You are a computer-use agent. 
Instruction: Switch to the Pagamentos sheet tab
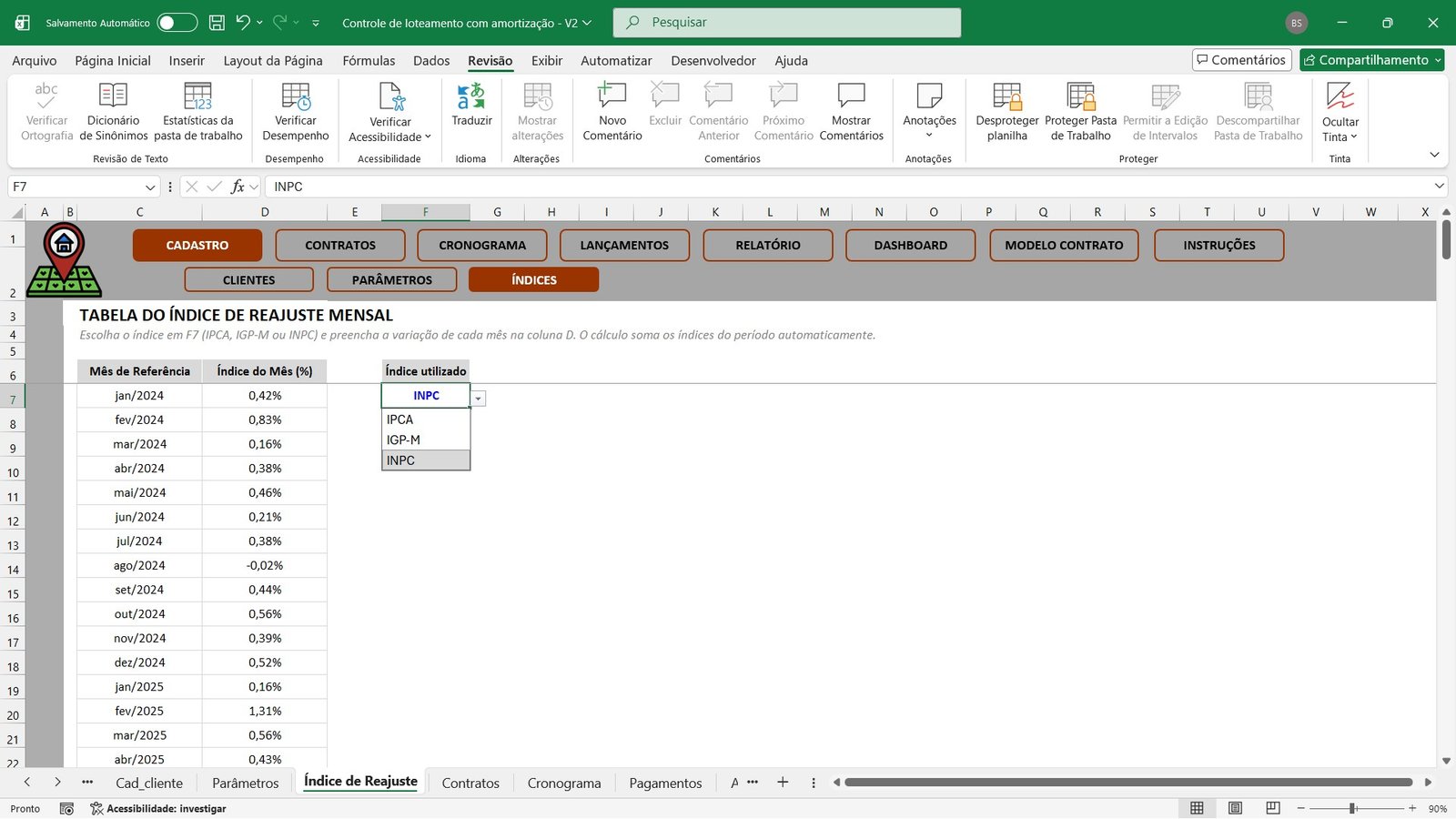665,783
